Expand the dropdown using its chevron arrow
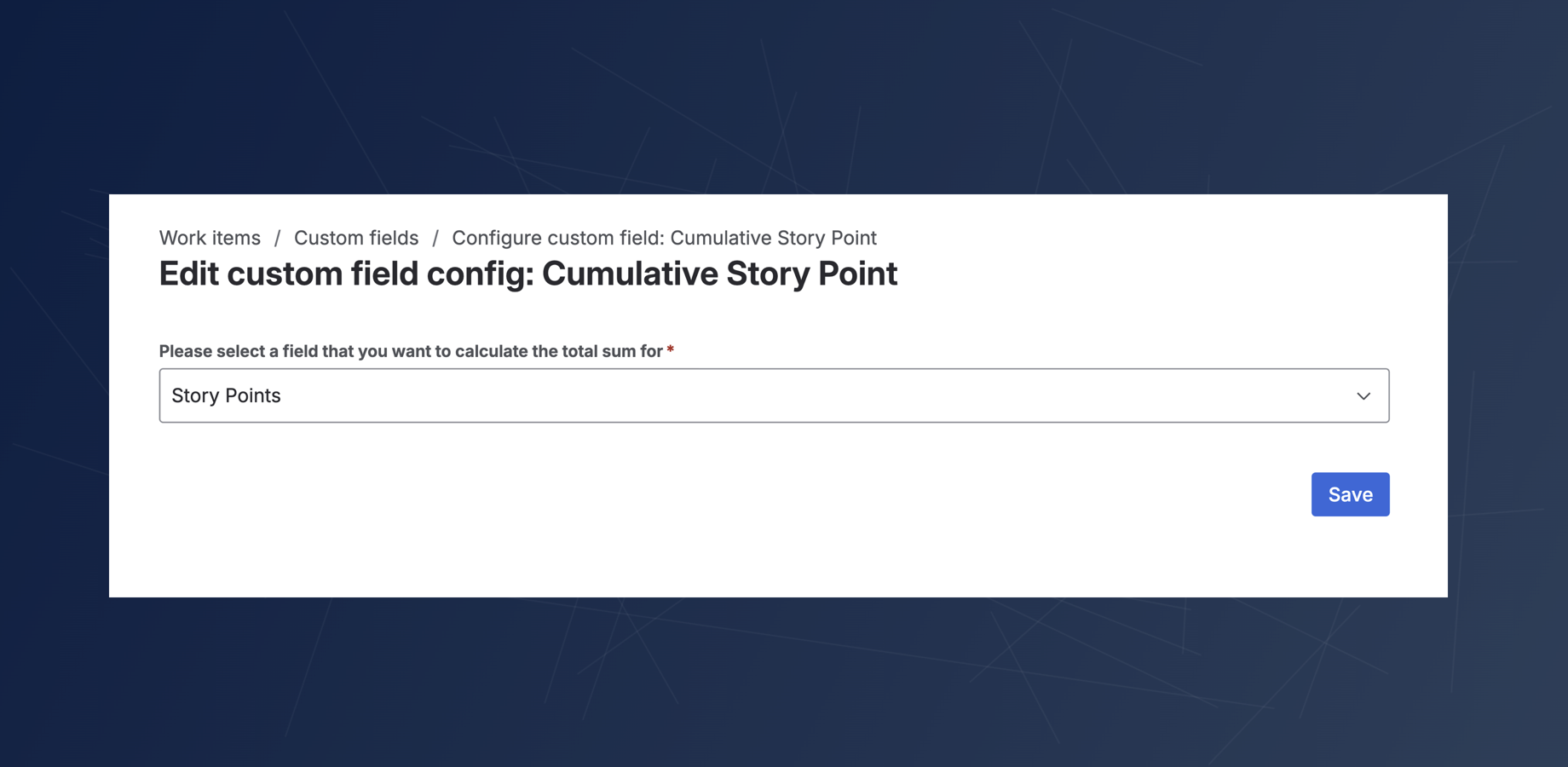 coord(1363,395)
